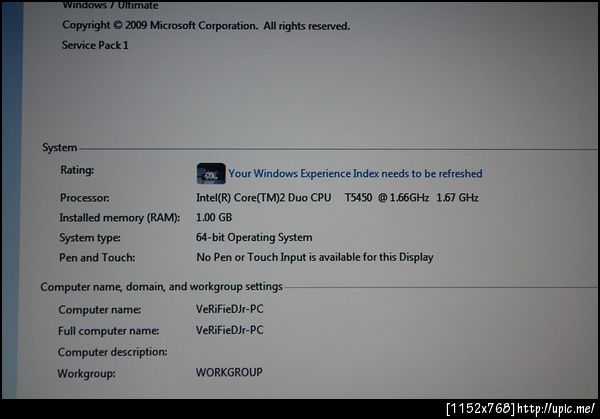600x419 pixels.
Task: Select the Installed memory (RAM) label
Action: click(x=119, y=218)
